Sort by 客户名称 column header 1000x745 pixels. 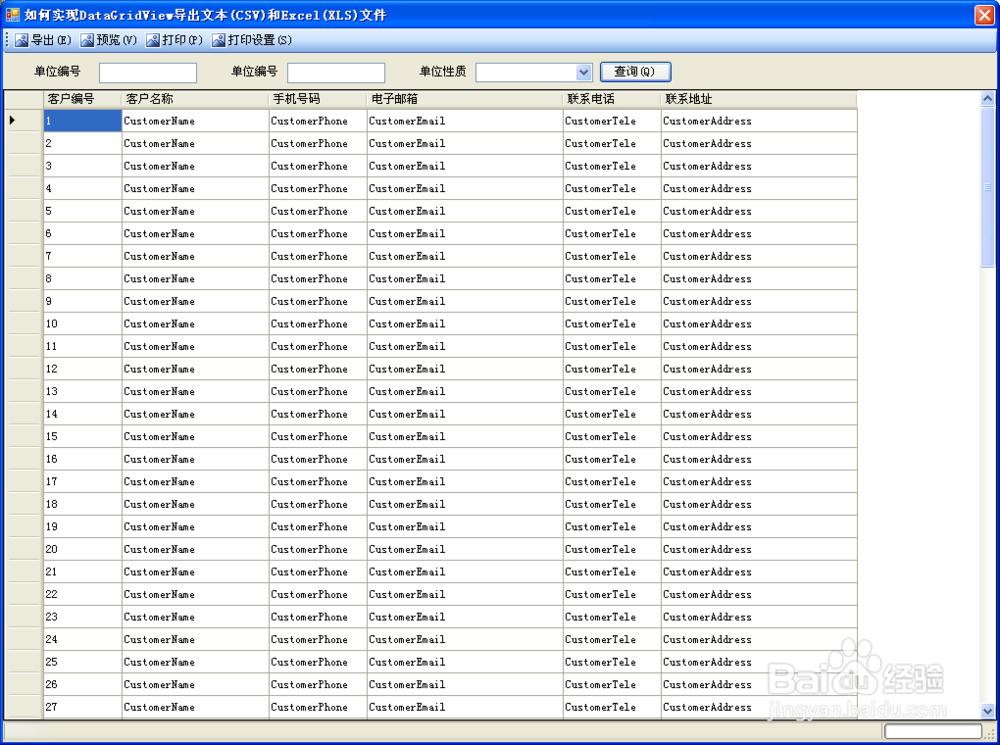coord(195,99)
